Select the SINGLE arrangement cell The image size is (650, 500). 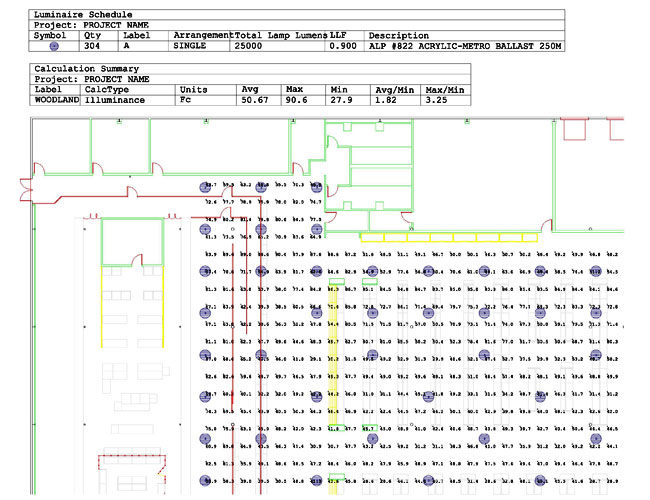(x=189, y=46)
